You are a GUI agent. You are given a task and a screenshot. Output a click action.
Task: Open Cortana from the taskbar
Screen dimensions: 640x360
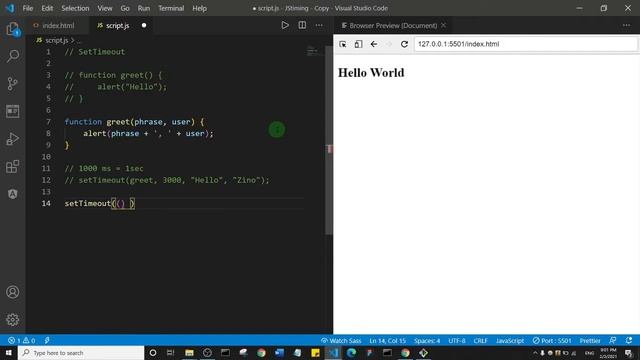pyautogui.click(x=153, y=353)
